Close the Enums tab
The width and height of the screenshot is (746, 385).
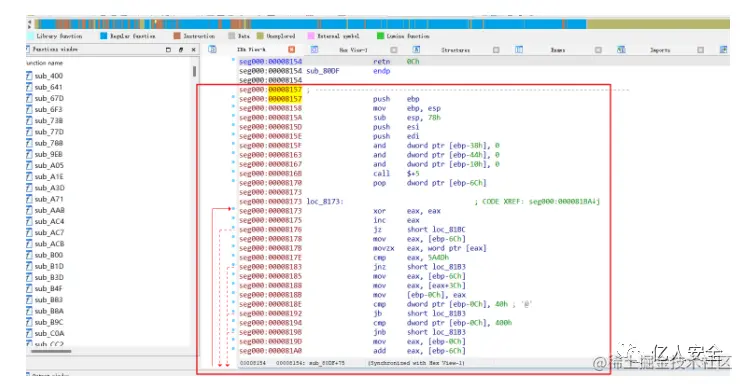tap(598, 50)
